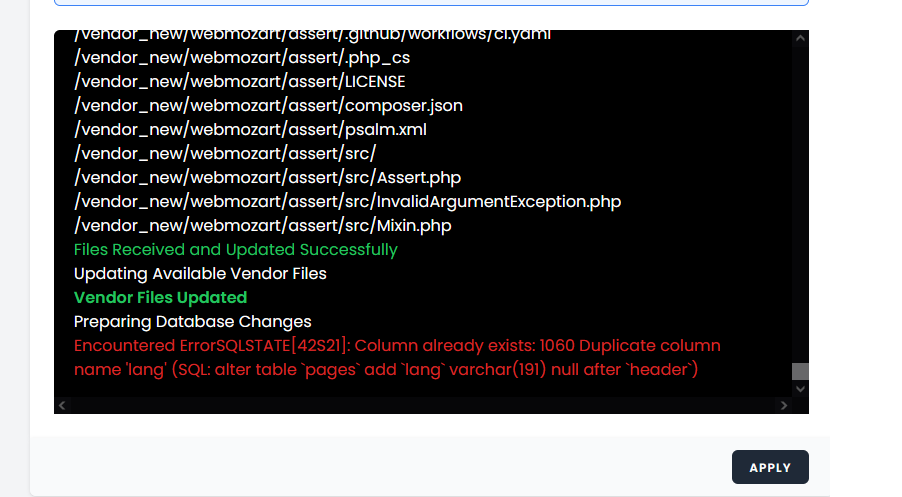The height and width of the screenshot is (497, 902).
Task: Click the Mixin.php file path line
Action: 263,225
